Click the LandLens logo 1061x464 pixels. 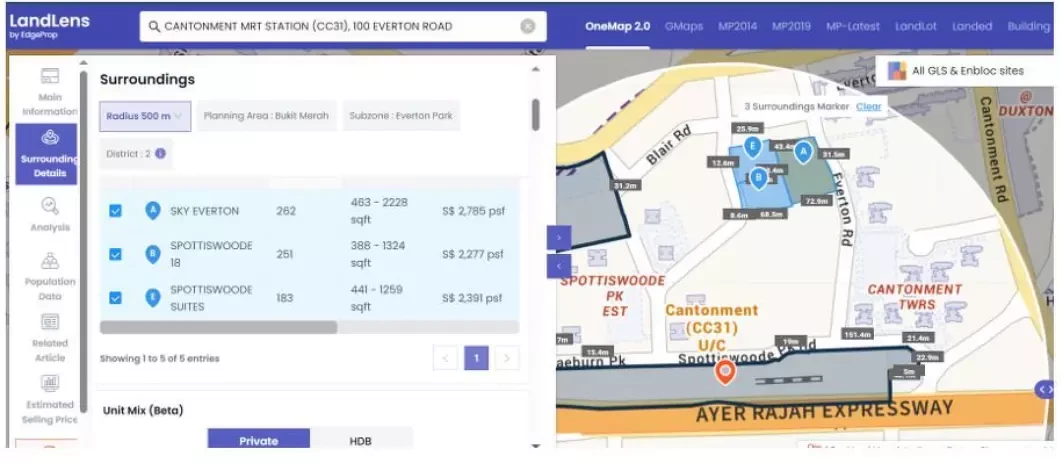[x=50, y=24]
